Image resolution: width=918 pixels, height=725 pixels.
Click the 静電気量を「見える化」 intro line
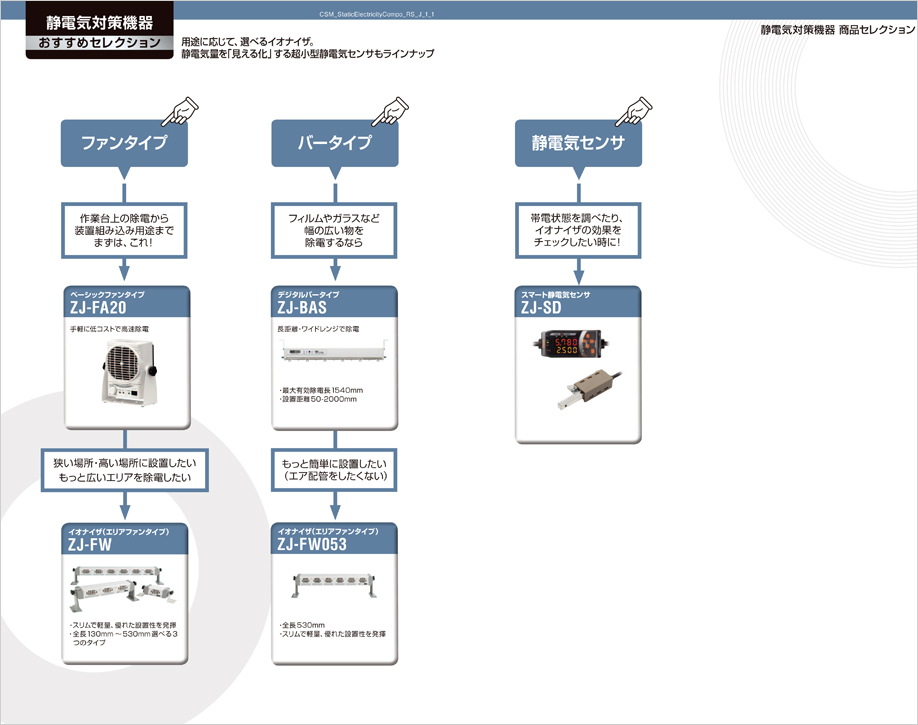click(308, 54)
